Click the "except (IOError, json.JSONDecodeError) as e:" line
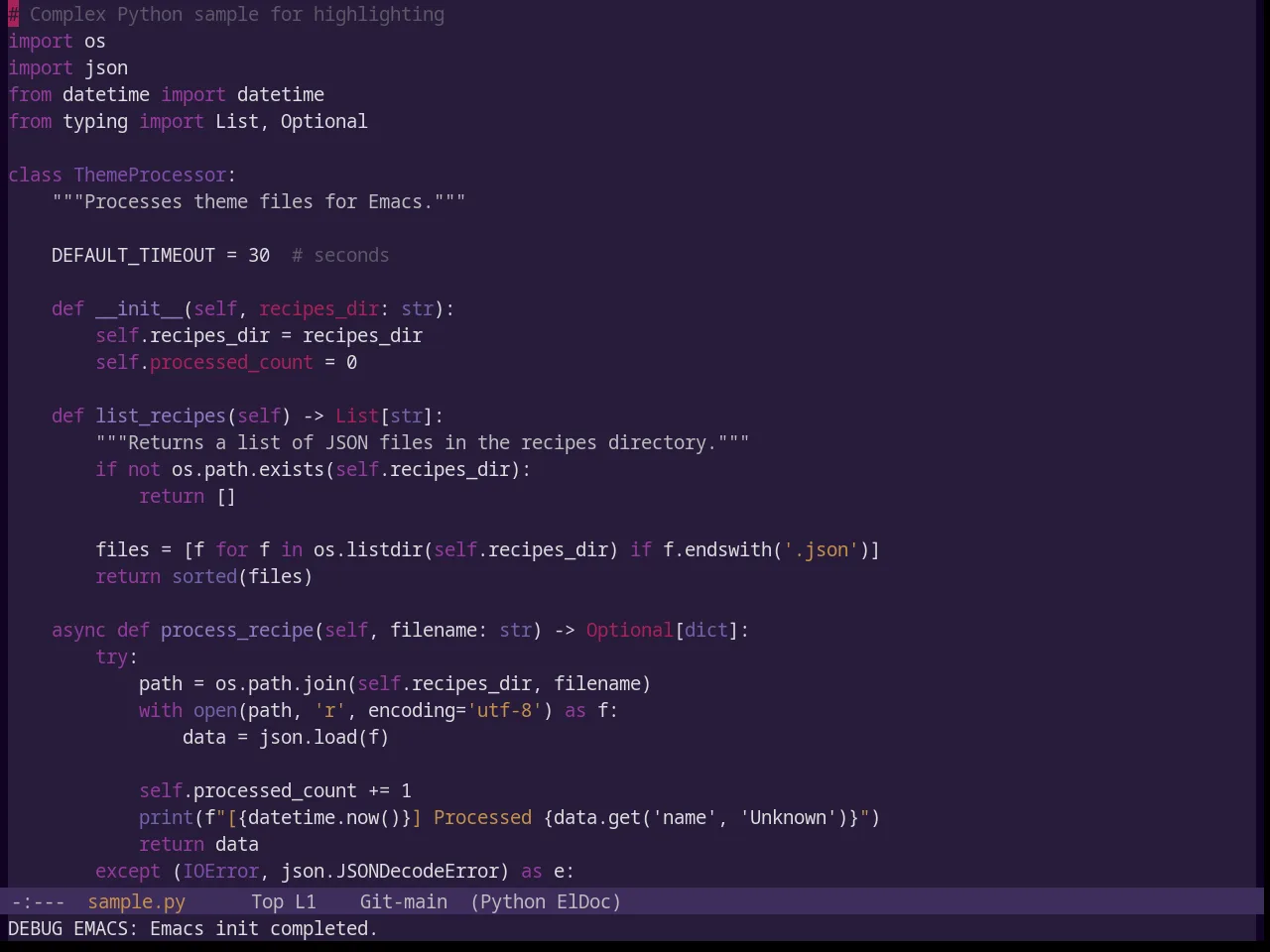Screen dimensions: 1270x952 [334, 871]
